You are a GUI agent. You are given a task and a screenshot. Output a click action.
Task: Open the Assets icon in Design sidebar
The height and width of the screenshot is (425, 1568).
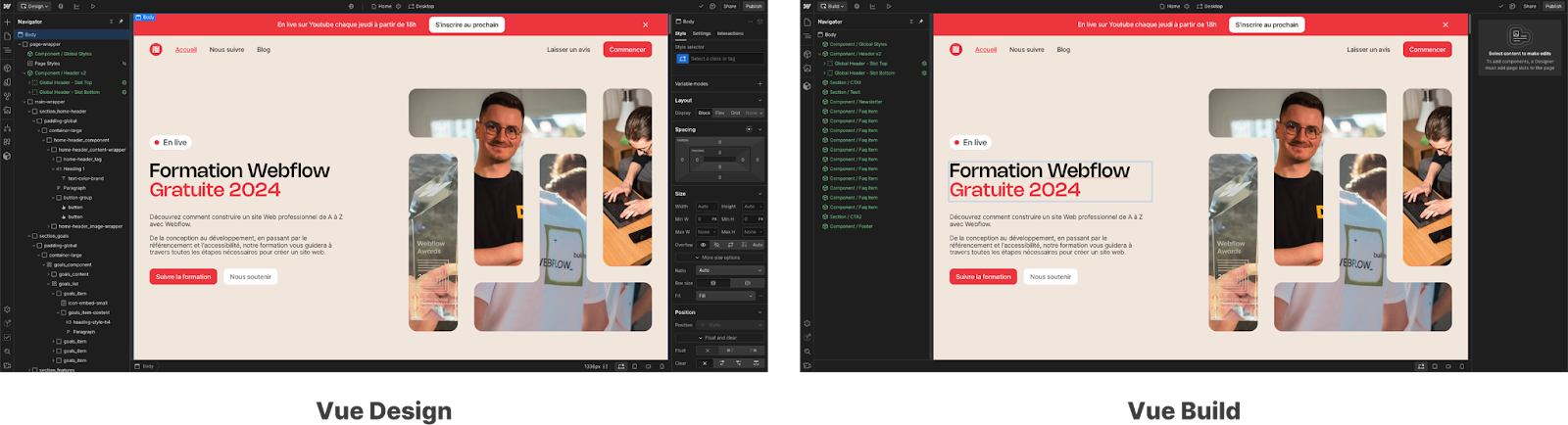[7, 111]
